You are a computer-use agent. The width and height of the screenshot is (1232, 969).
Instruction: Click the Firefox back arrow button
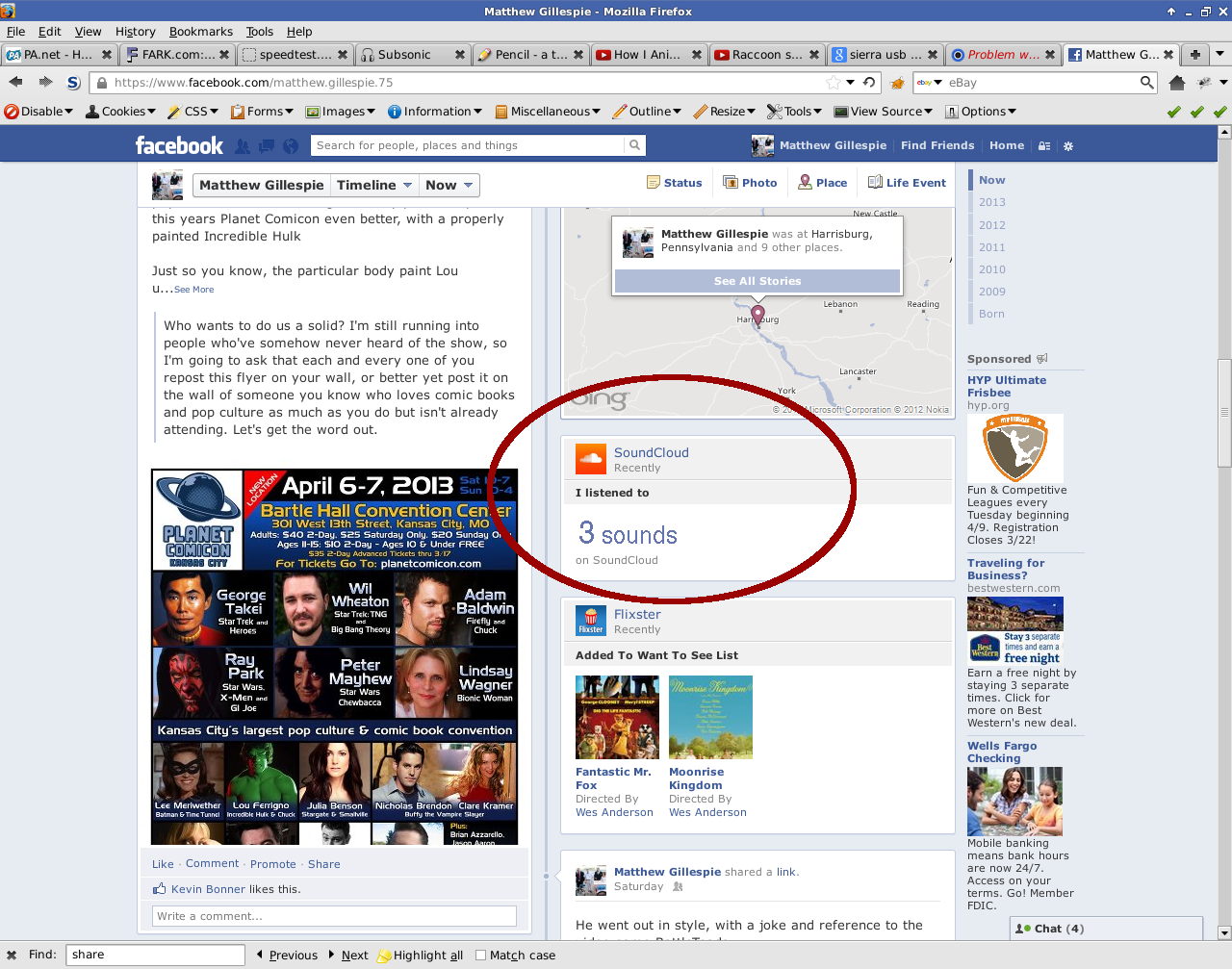(15, 83)
